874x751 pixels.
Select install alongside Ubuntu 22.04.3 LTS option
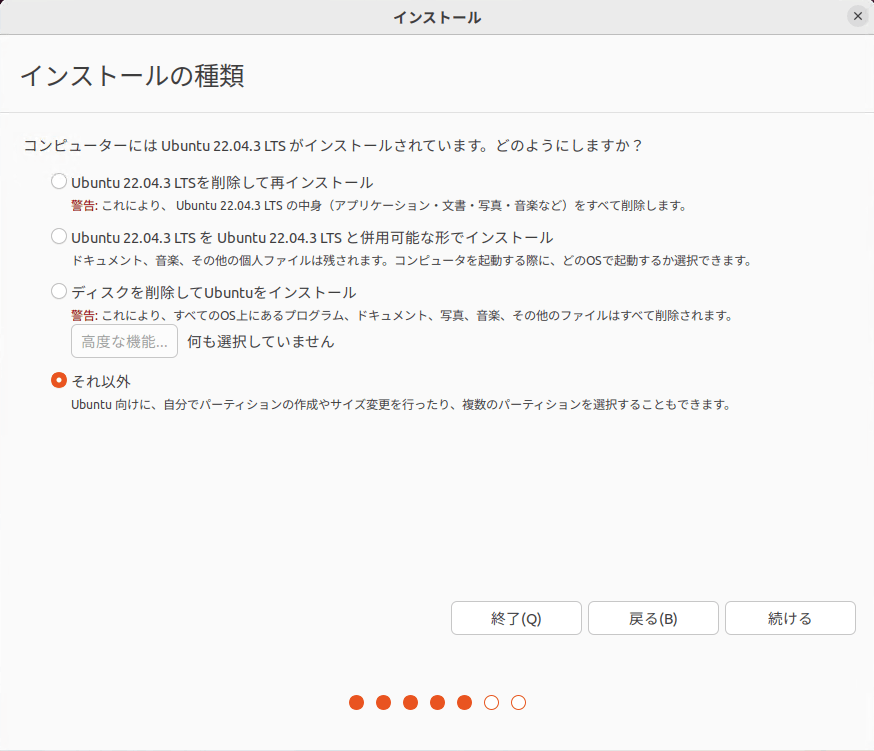(x=59, y=236)
